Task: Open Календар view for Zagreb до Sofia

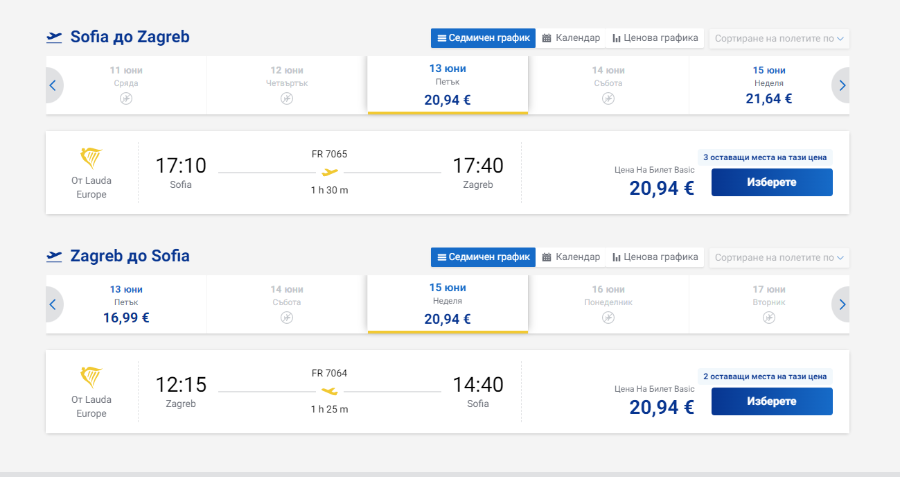Action: pos(571,257)
